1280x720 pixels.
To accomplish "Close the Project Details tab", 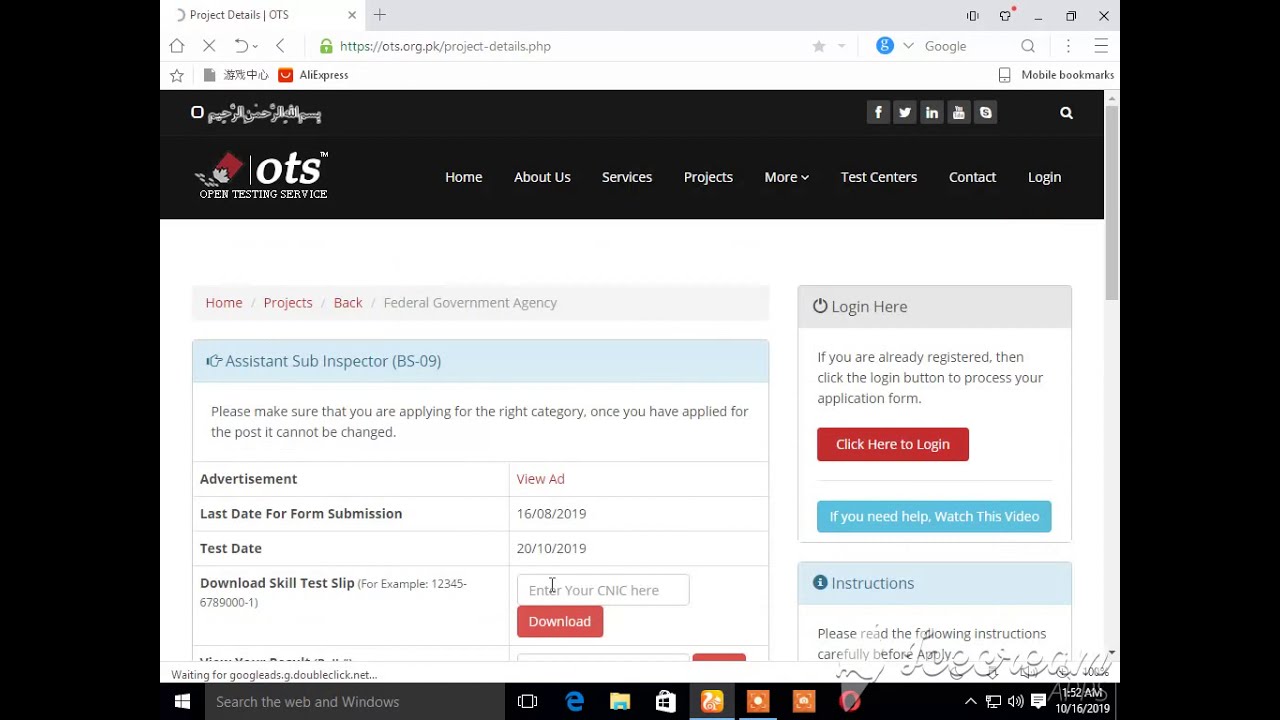I will (352, 15).
